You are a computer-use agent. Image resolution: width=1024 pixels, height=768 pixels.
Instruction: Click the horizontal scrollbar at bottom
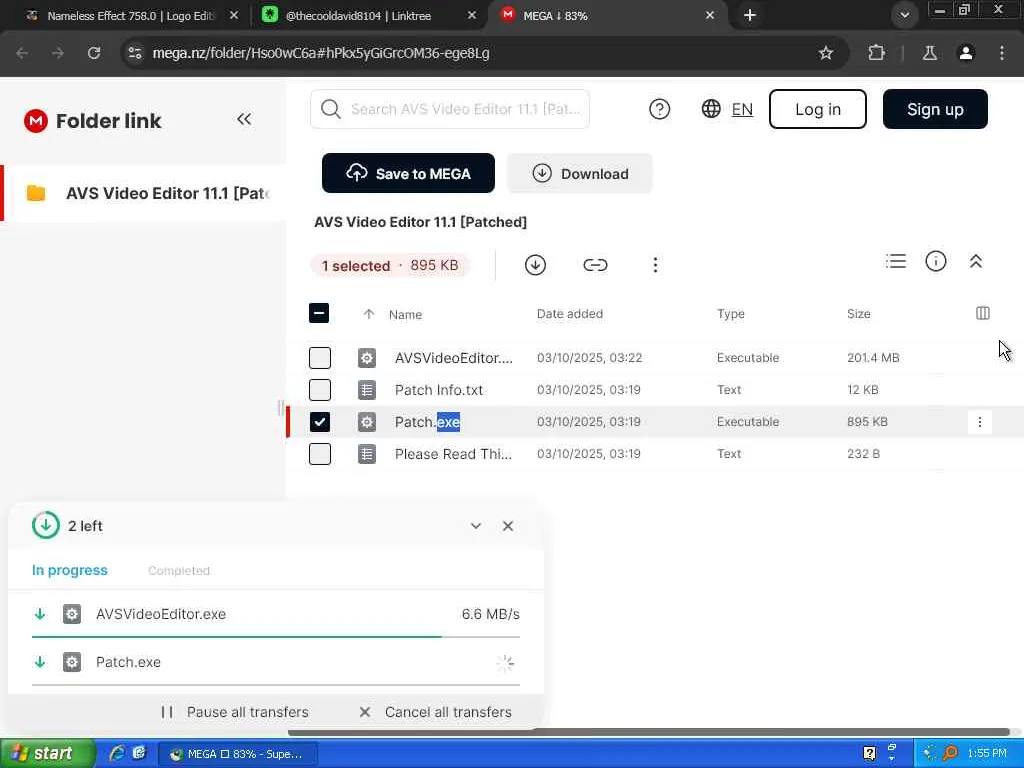pyautogui.click(x=649, y=731)
